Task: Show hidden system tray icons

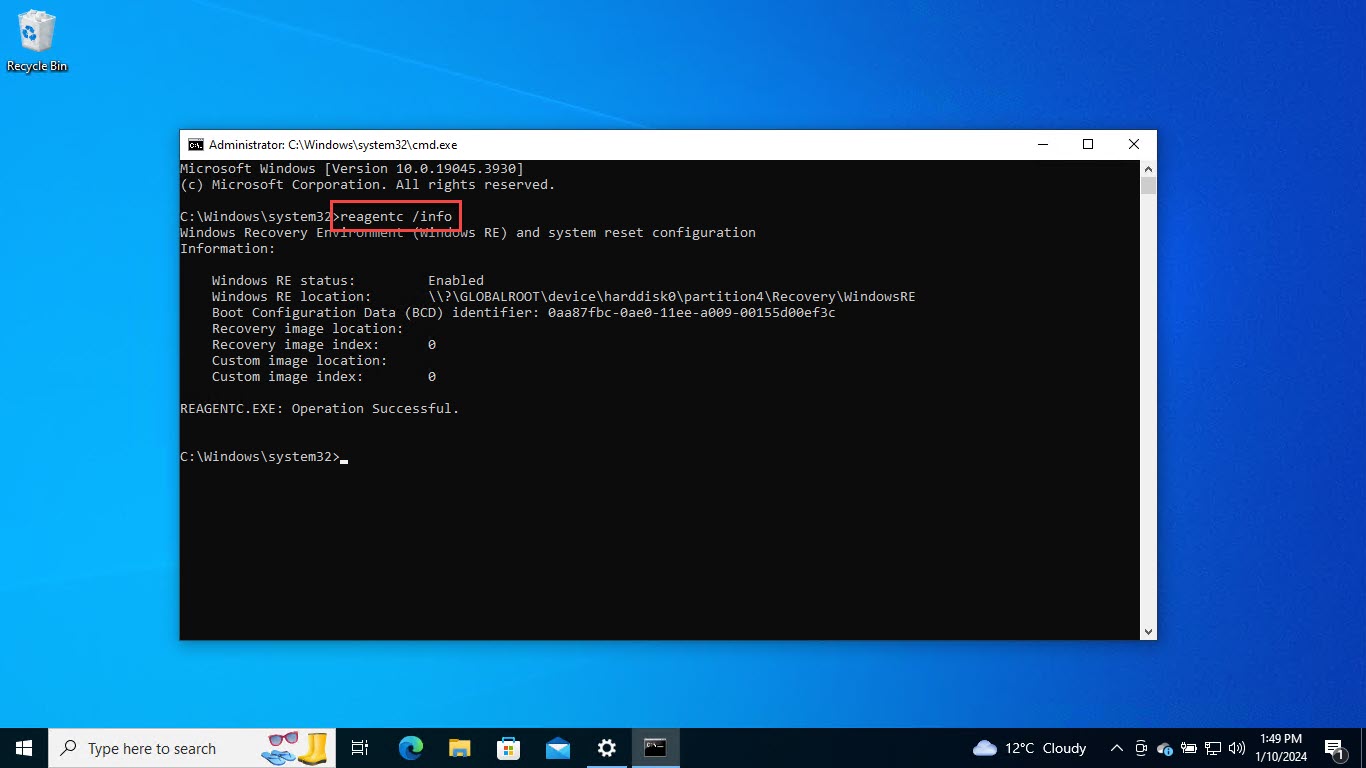Action: click(x=1117, y=748)
